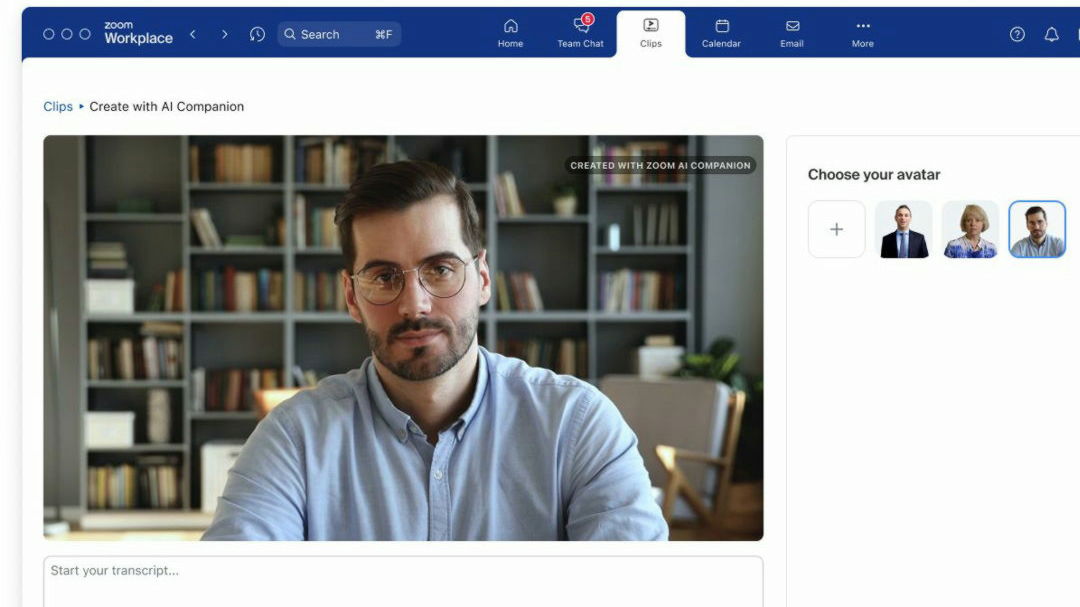Expand the More menu

862,33
